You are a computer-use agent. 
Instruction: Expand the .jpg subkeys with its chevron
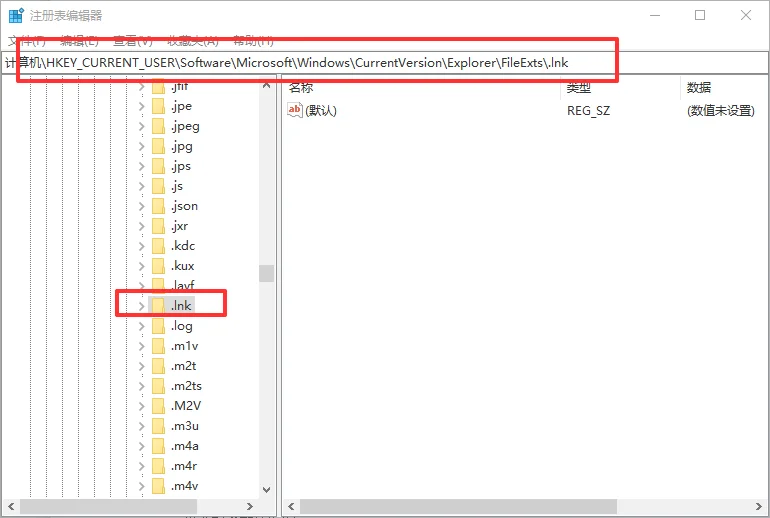click(141, 146)
